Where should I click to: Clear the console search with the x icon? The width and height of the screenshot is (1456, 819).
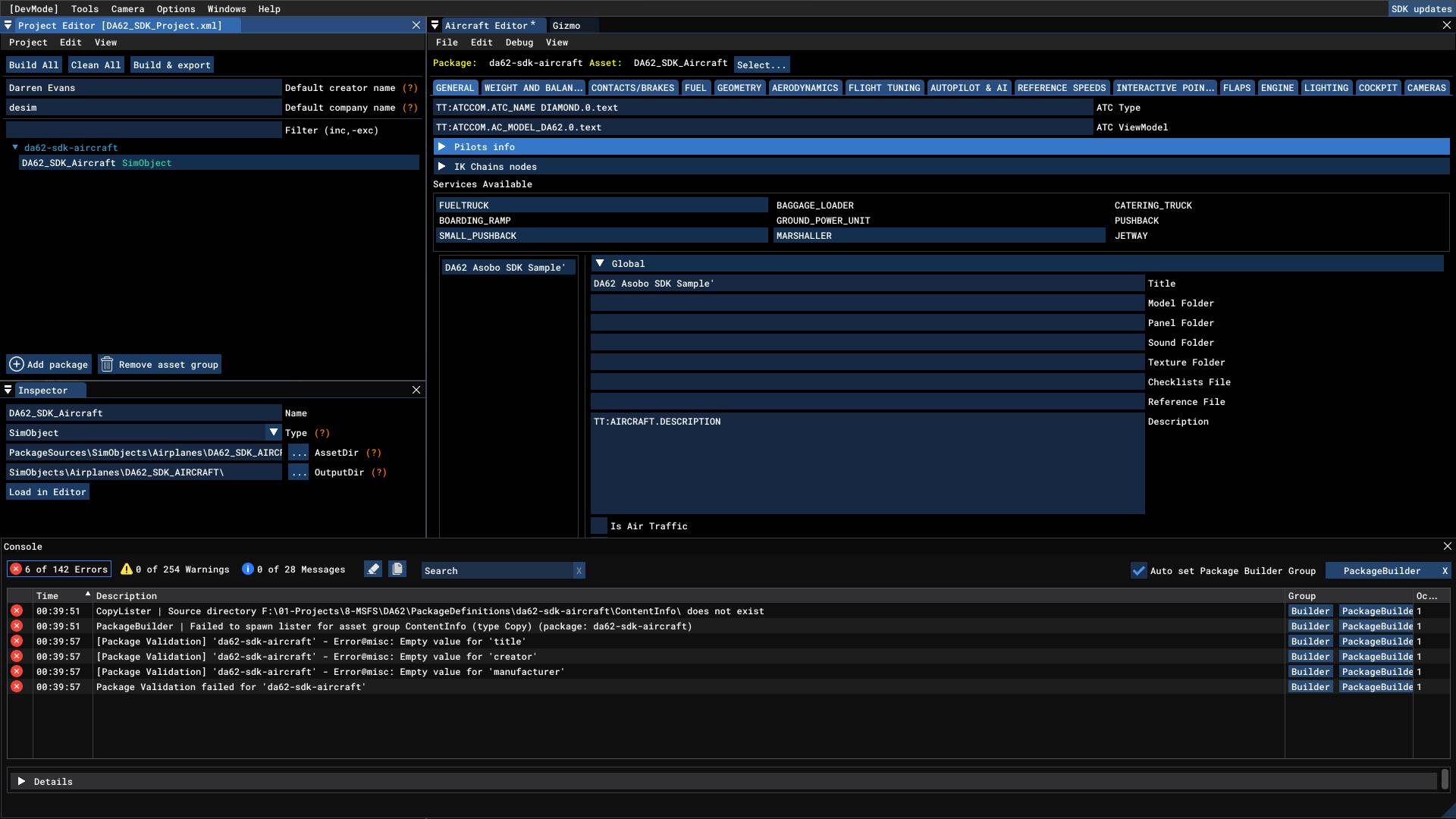(579, 570)
